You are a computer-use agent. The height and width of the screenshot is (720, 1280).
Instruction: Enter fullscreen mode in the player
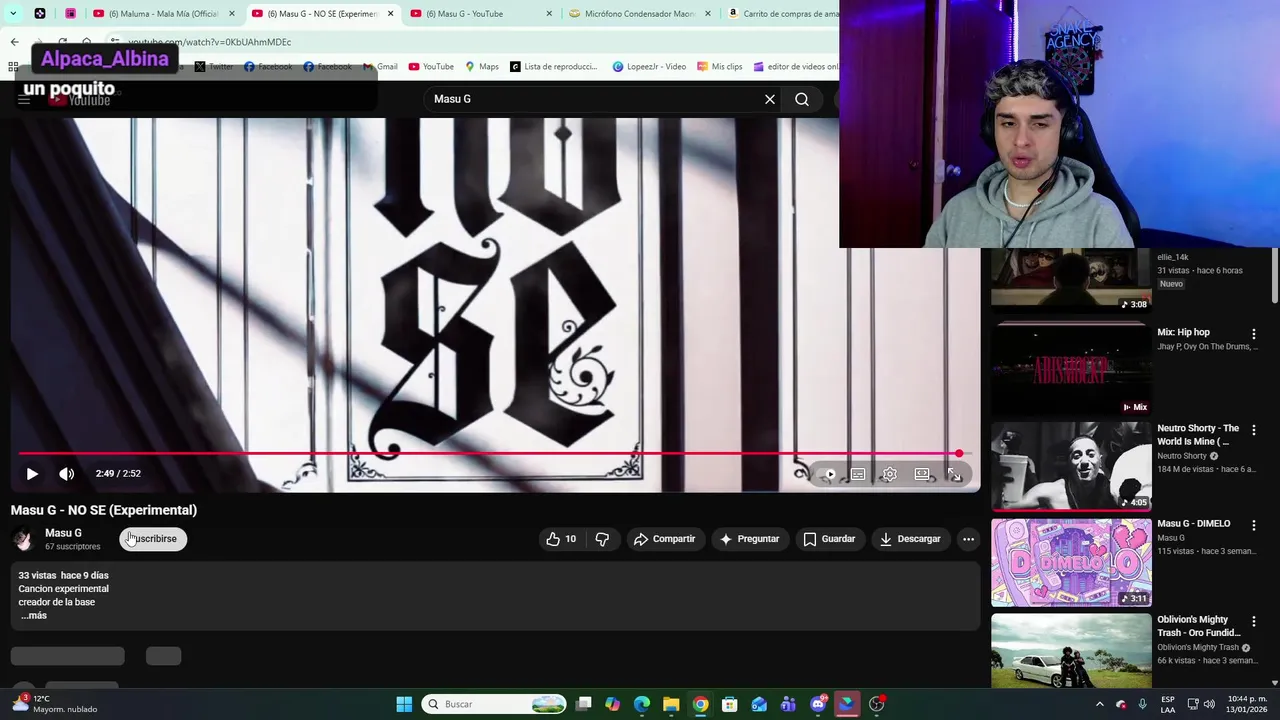click(954, 474)
